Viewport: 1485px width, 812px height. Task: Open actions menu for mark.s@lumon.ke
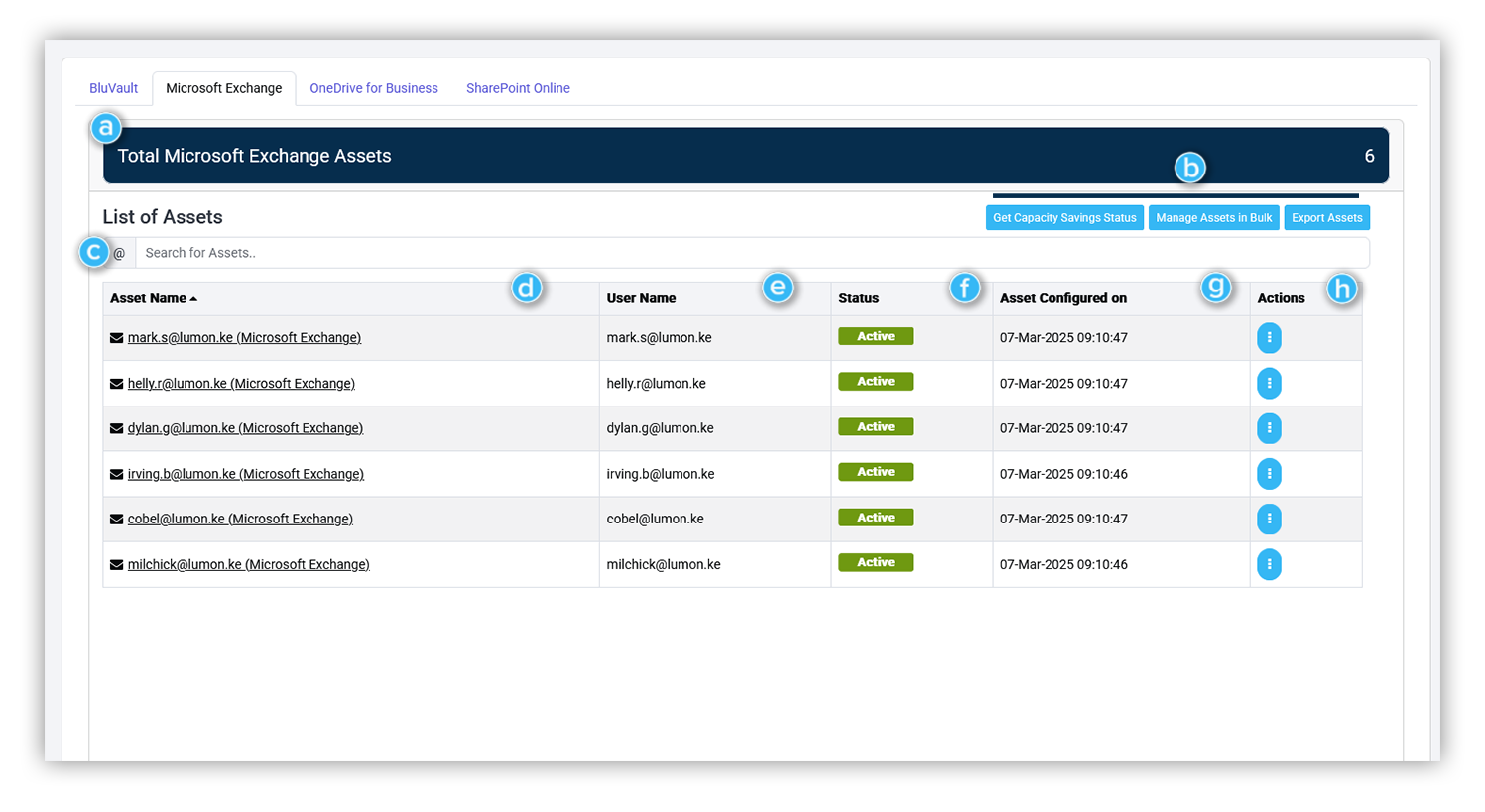pos(1269,338)
